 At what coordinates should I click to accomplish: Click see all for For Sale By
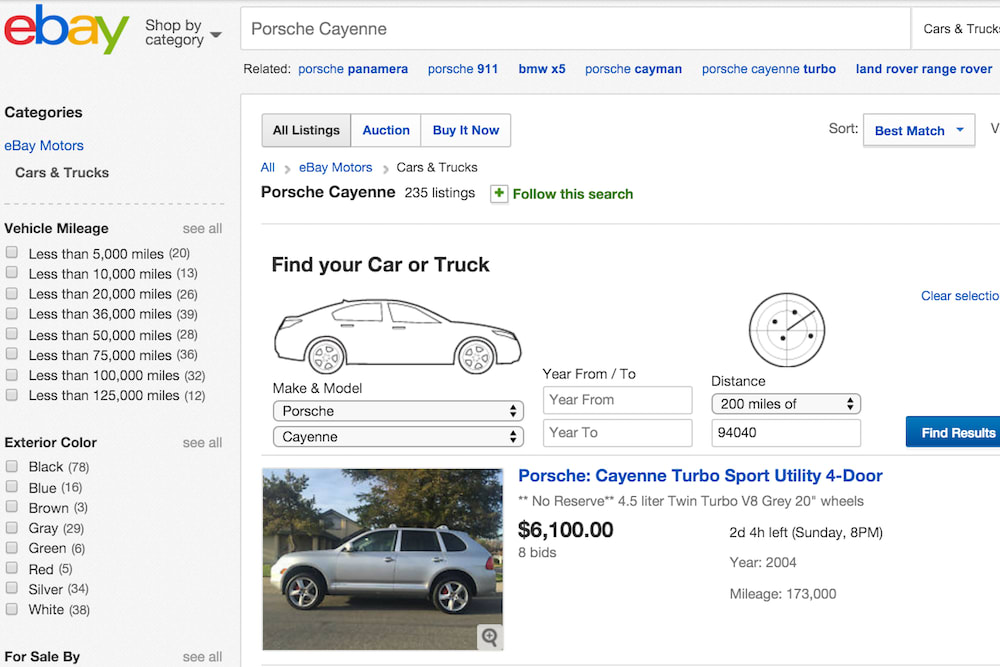202,657
